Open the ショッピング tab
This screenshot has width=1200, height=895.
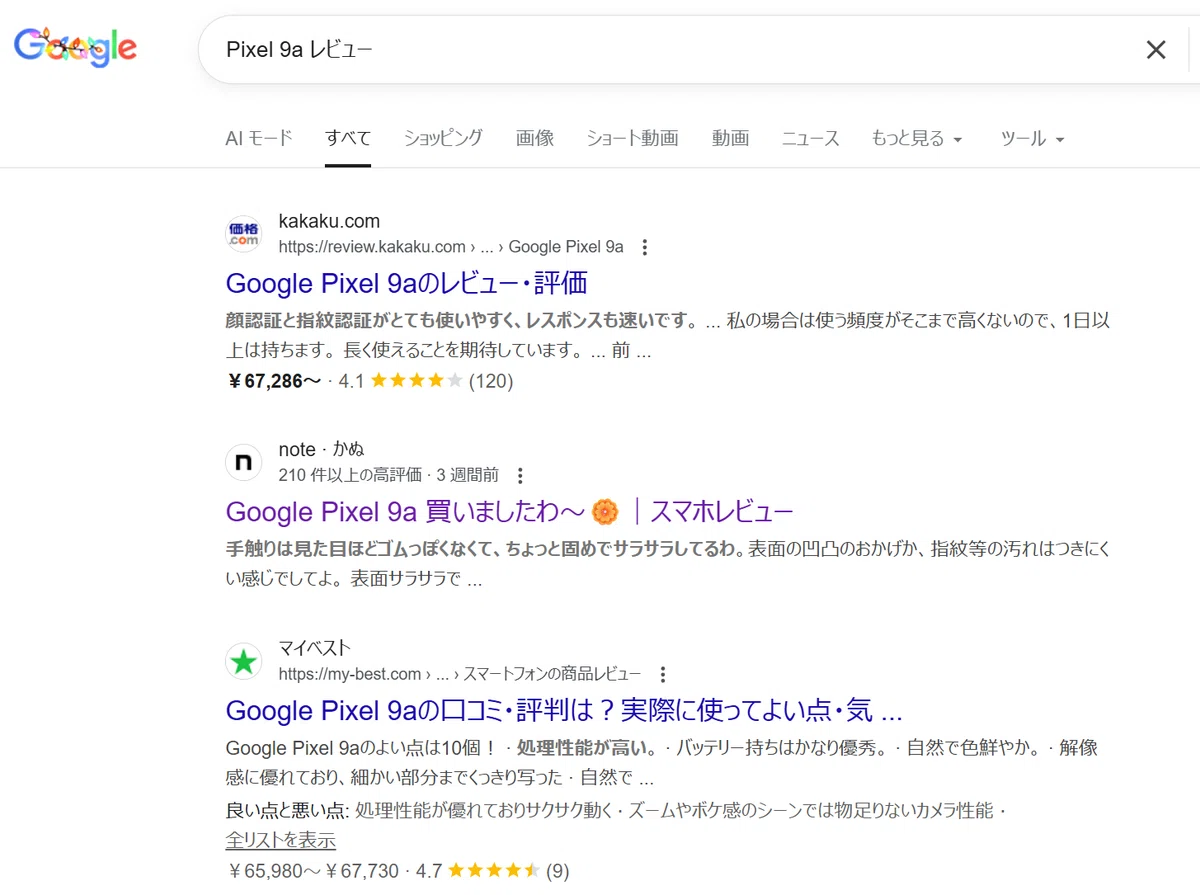tap(443, 138)
